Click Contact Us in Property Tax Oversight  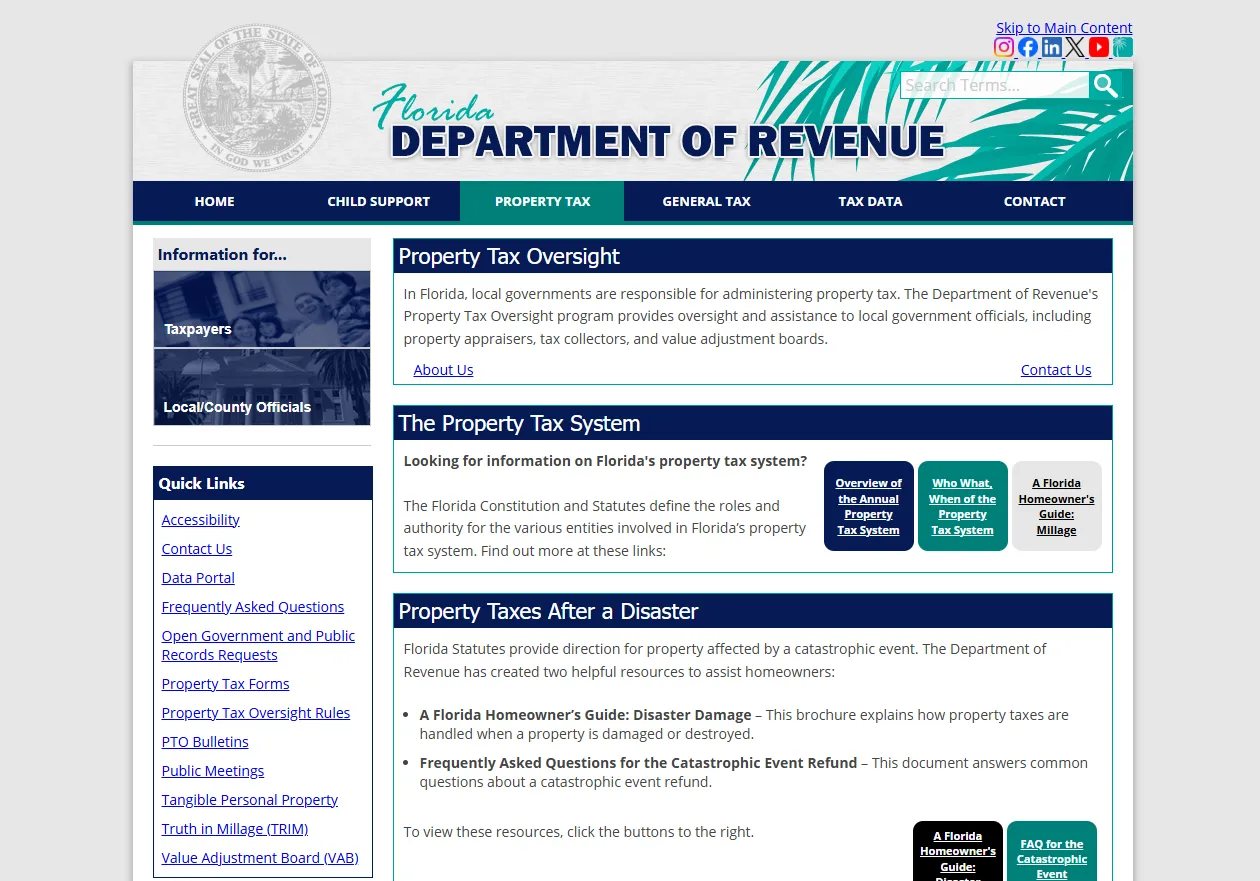pyautogui.click(x=1056, y=370)
